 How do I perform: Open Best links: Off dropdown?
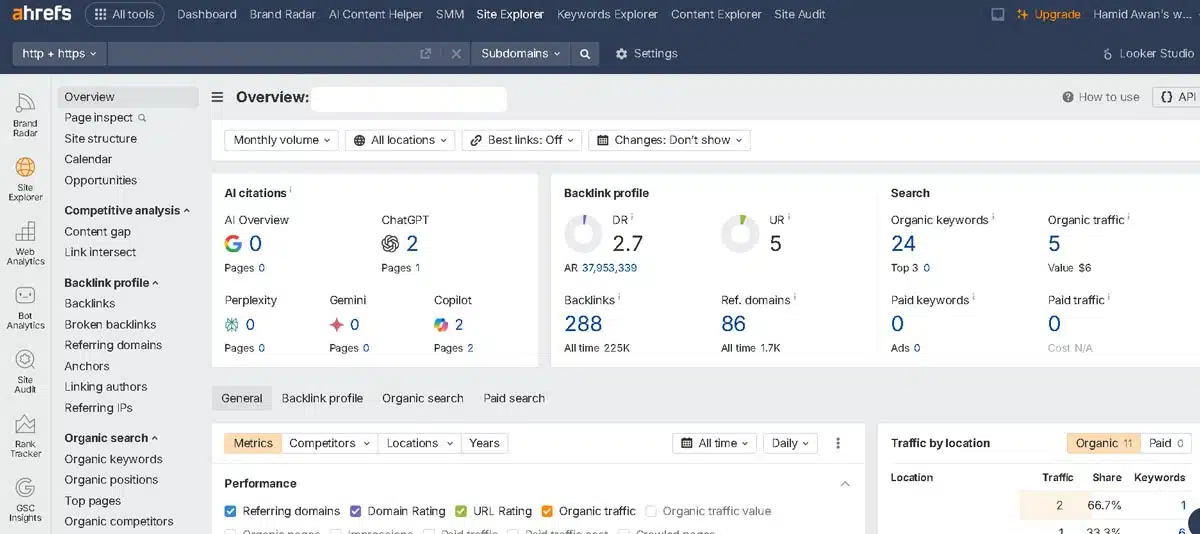point(521,140)
